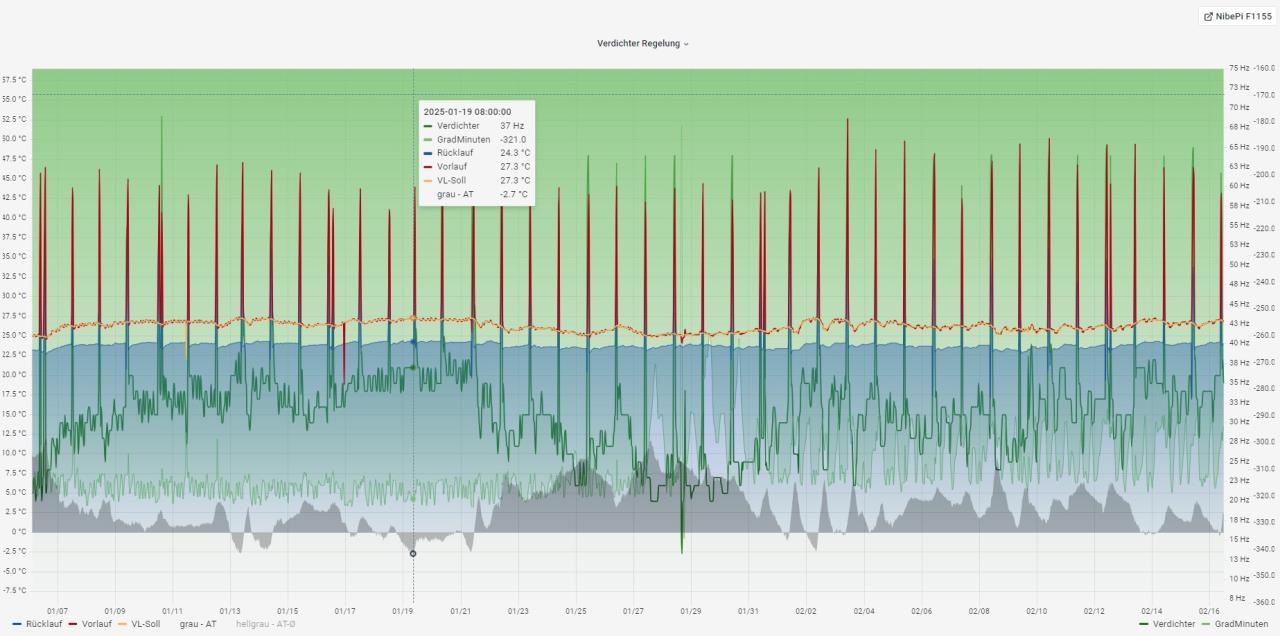The image size is (1280, 636).
Task: Click the outdoor temperature marker at 01/19
Action: coord(413,553)
